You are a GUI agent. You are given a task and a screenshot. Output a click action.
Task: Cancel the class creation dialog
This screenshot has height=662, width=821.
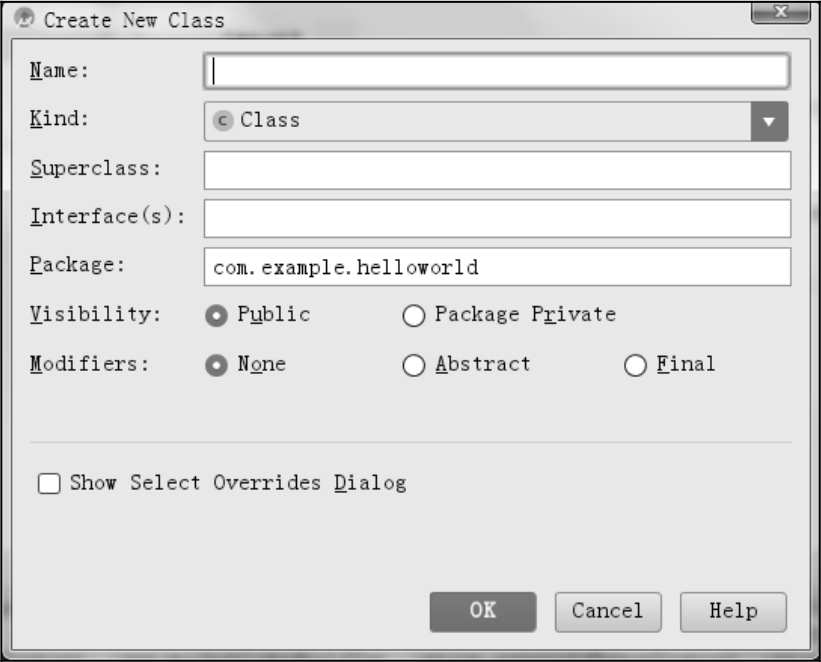pos(608,611)
